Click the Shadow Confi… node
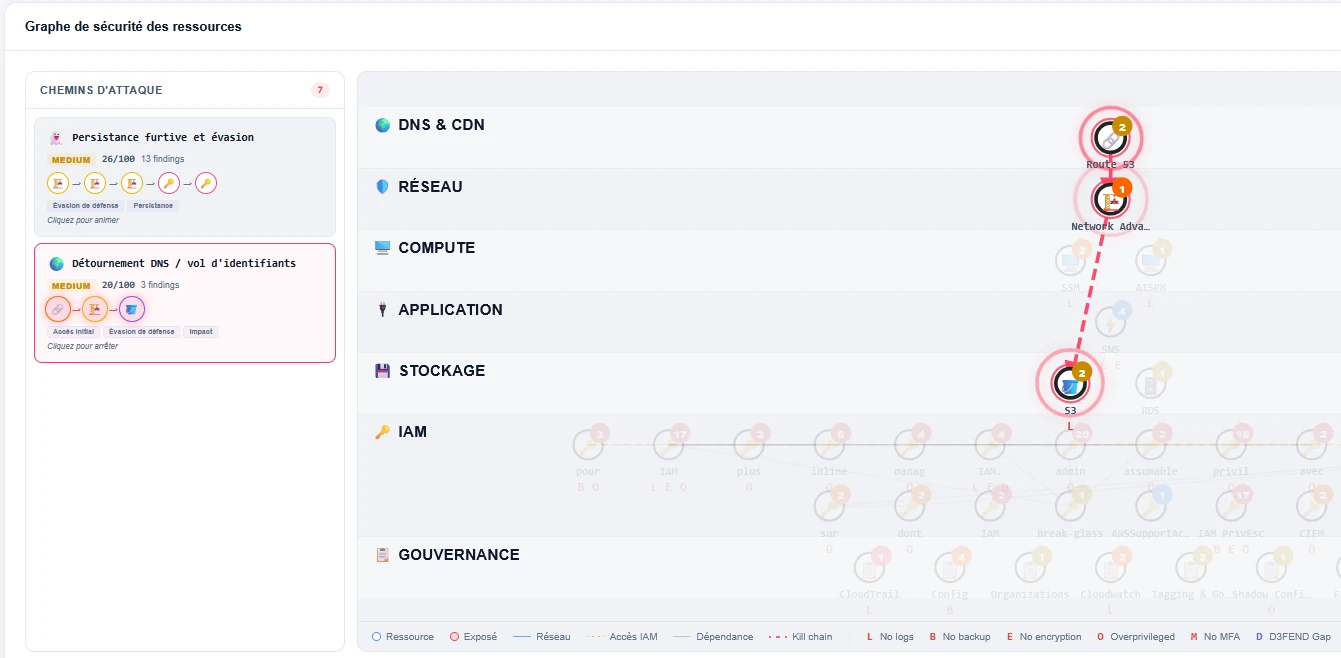Viewport: 1341px width, 658px height. [x=1271, y=568]
